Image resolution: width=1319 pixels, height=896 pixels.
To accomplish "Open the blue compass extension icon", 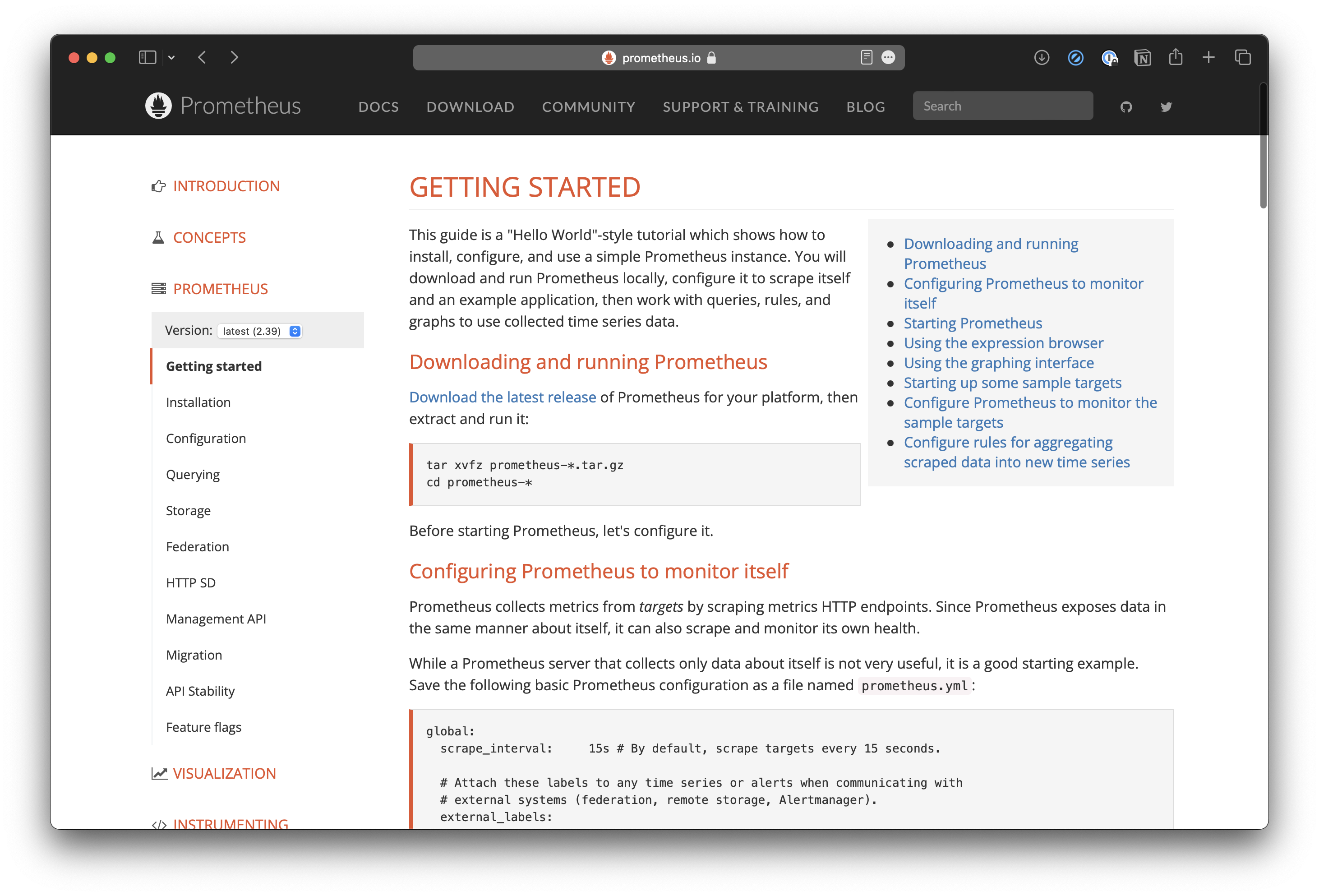I will [1075, 57].
